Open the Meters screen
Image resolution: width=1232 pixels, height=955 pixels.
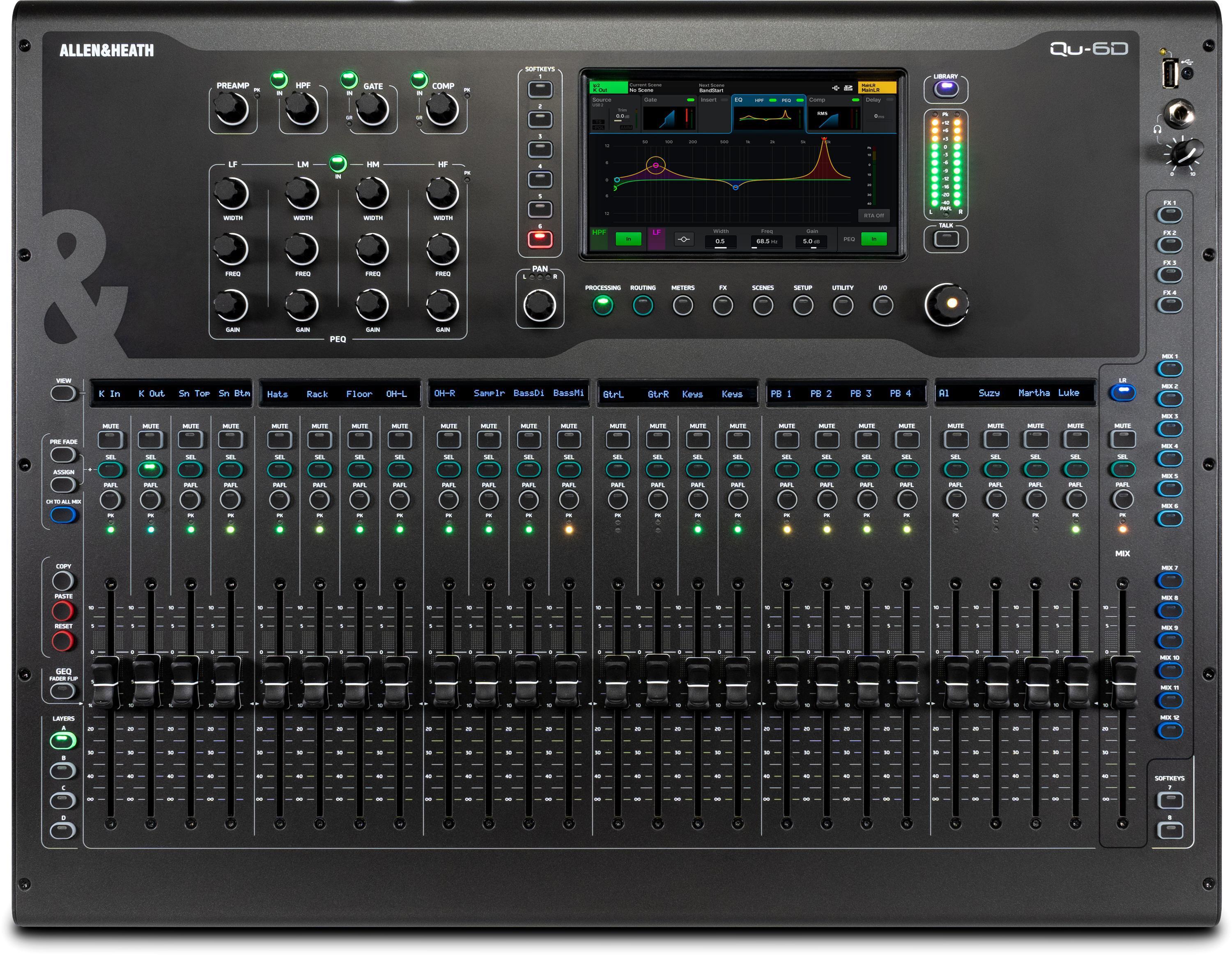tap(683, 305)
